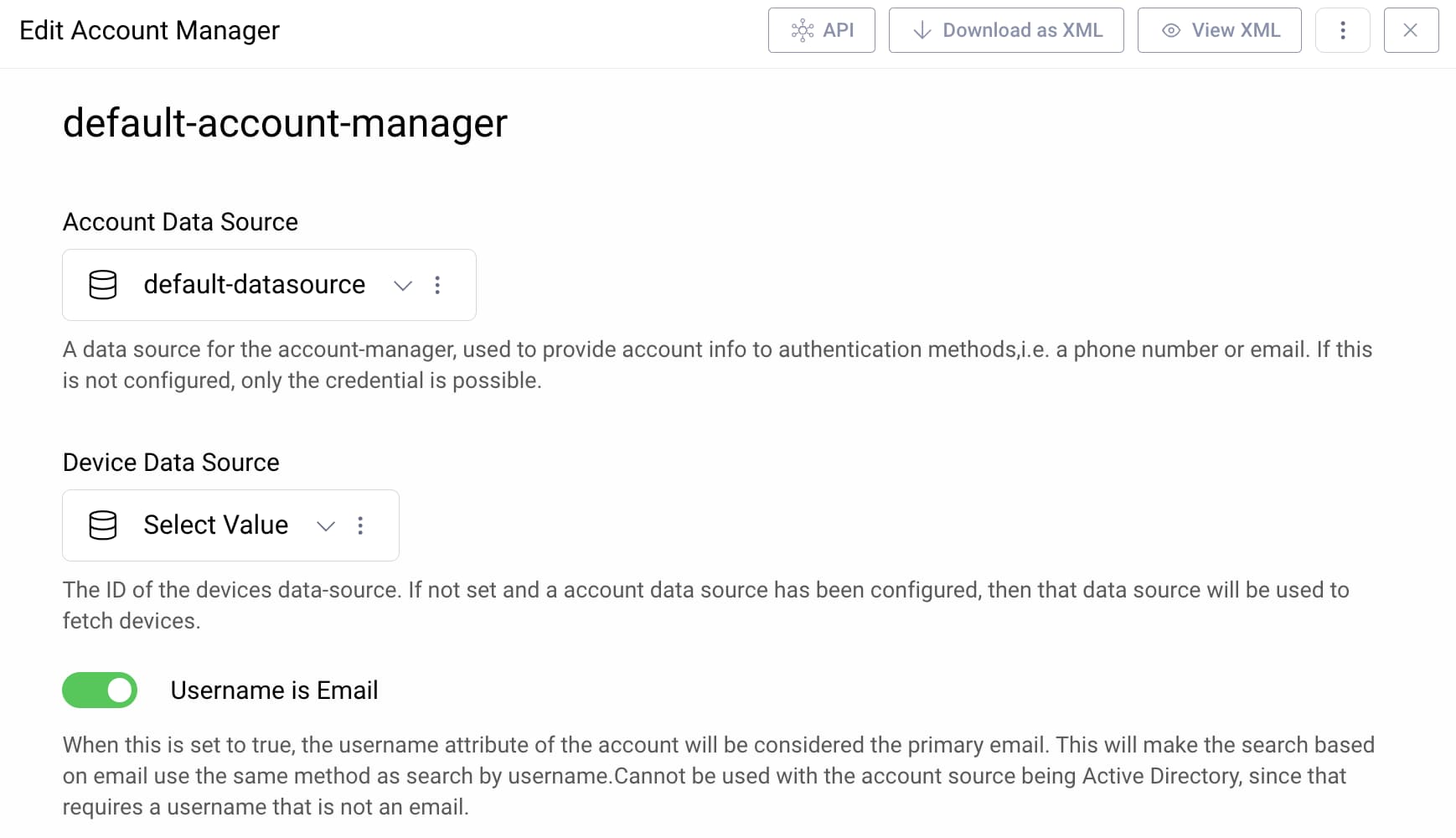Disable the Username is Email toggle
1456x838 pixels.
(100, 690)
